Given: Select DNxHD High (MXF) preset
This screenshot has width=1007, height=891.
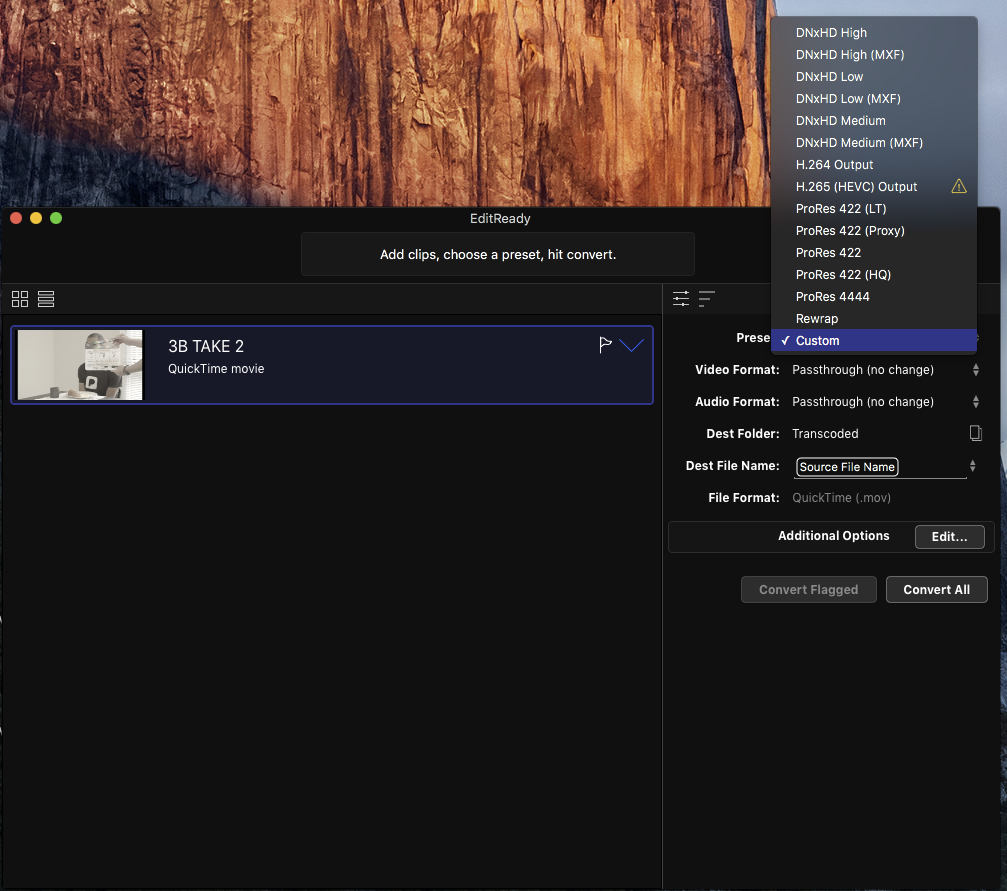Looking at the screenshot, I should (x=849, y=54).
